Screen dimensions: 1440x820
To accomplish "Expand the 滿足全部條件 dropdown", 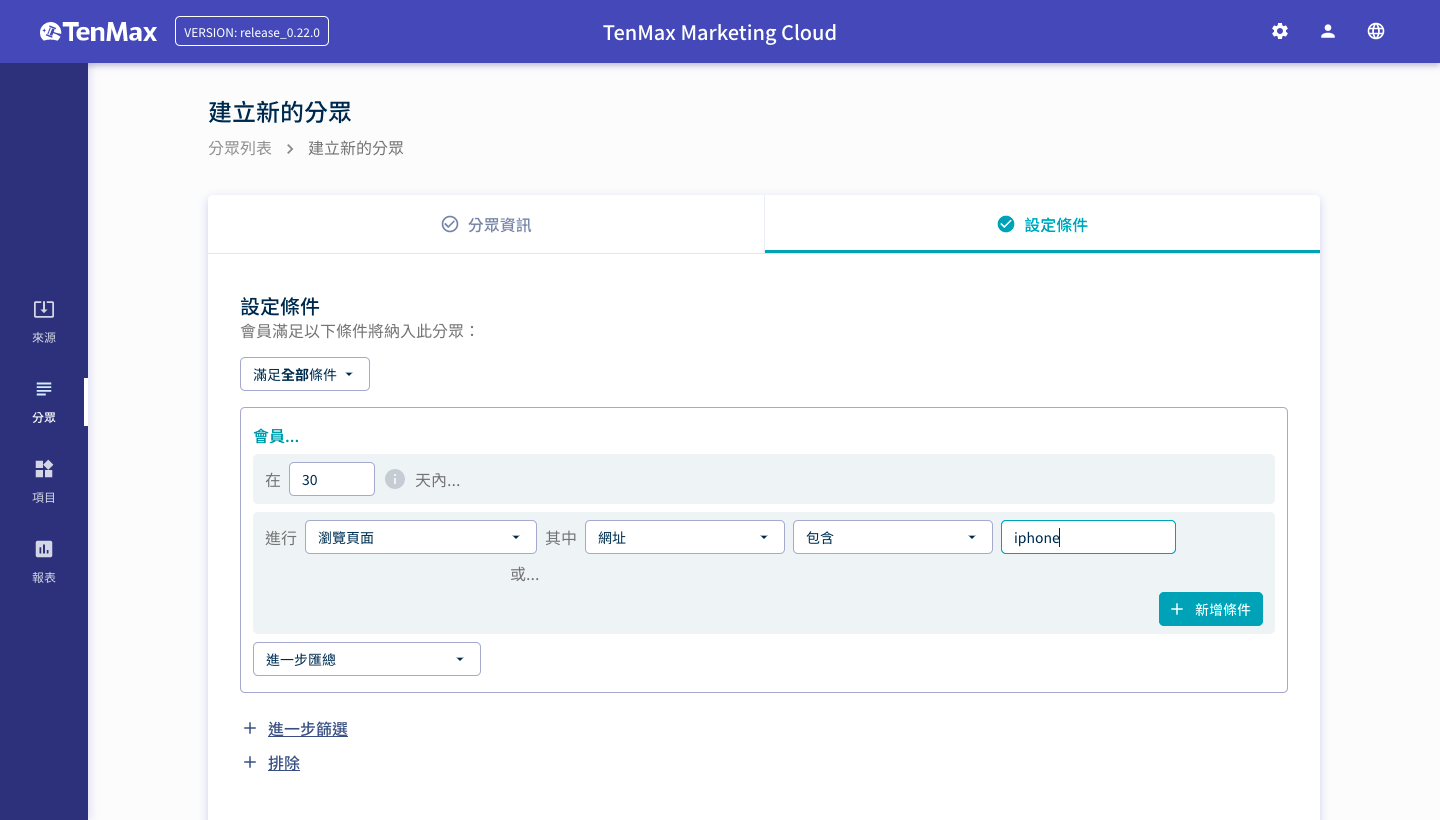I will (x=305, y=374).
